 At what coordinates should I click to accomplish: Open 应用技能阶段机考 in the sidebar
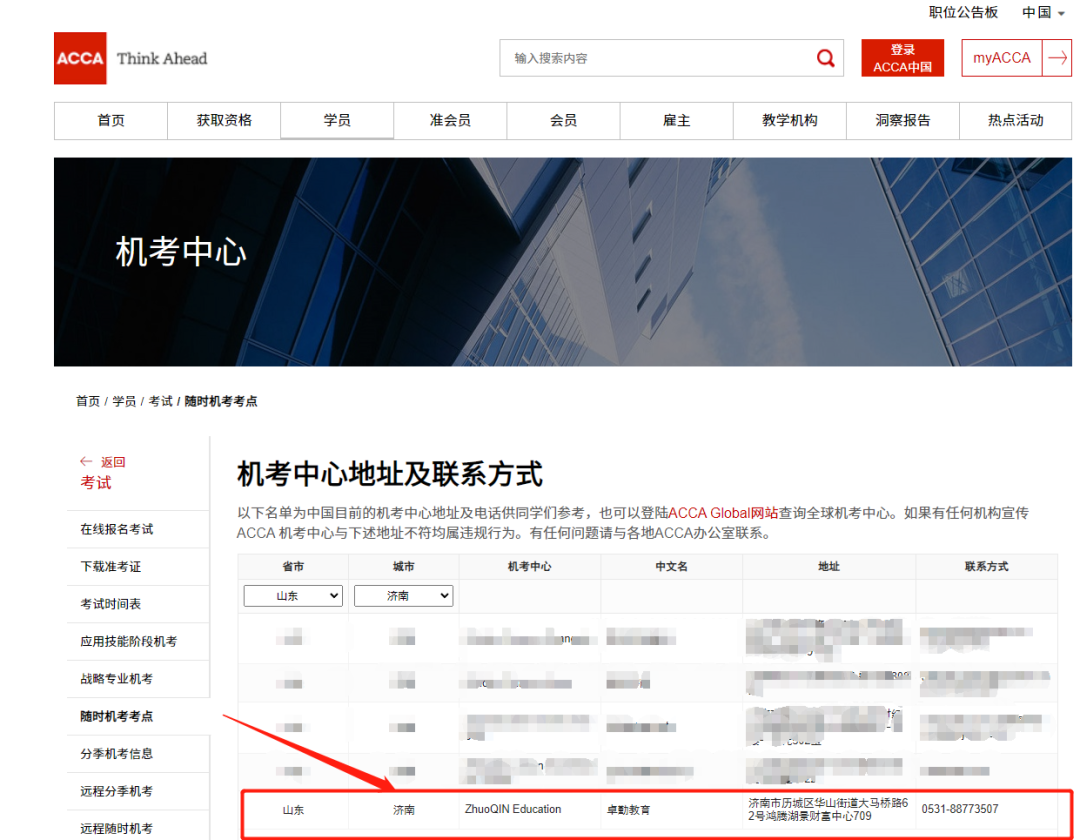[138, 642]
